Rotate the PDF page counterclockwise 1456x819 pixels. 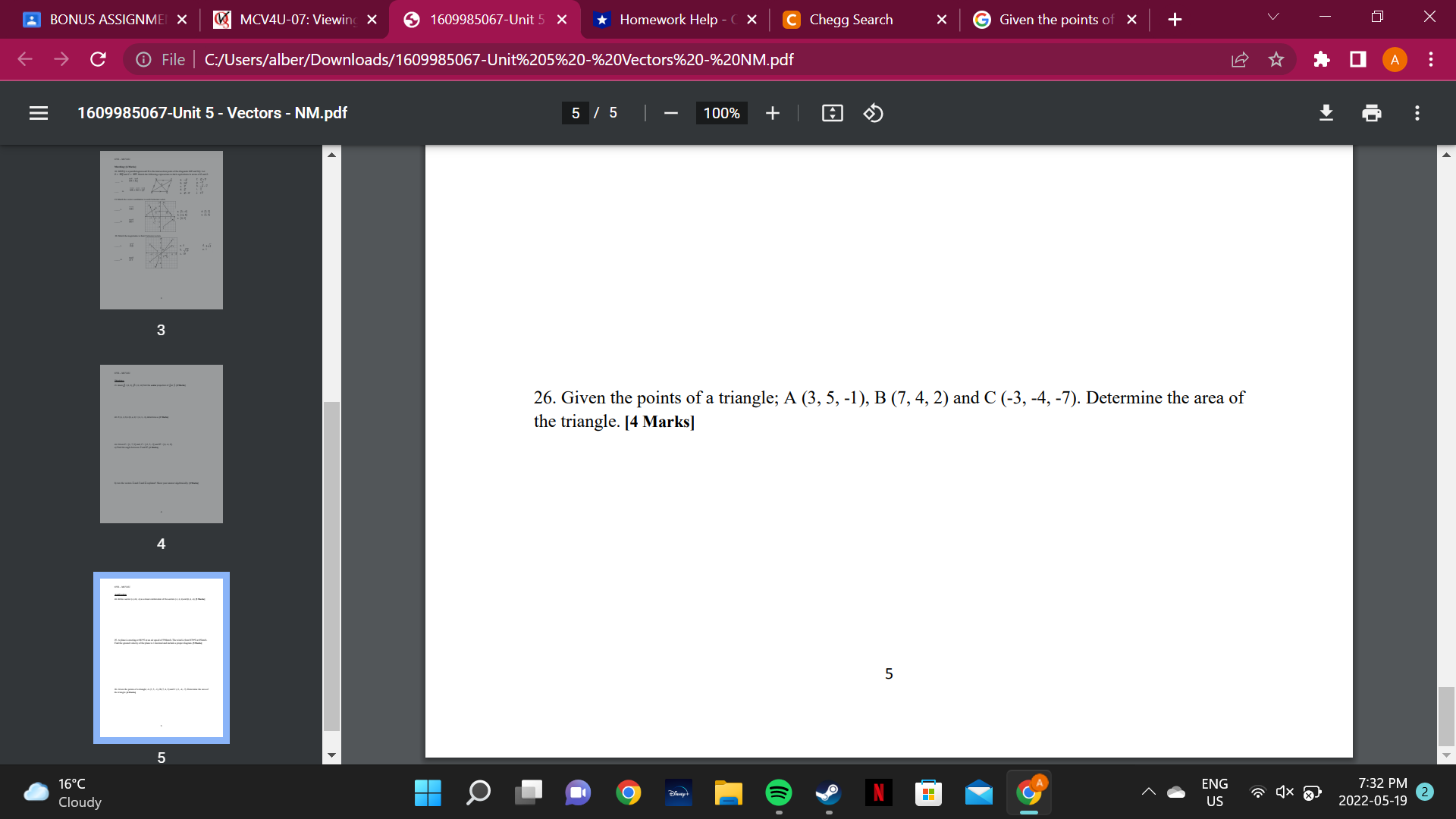coord(873,113)
